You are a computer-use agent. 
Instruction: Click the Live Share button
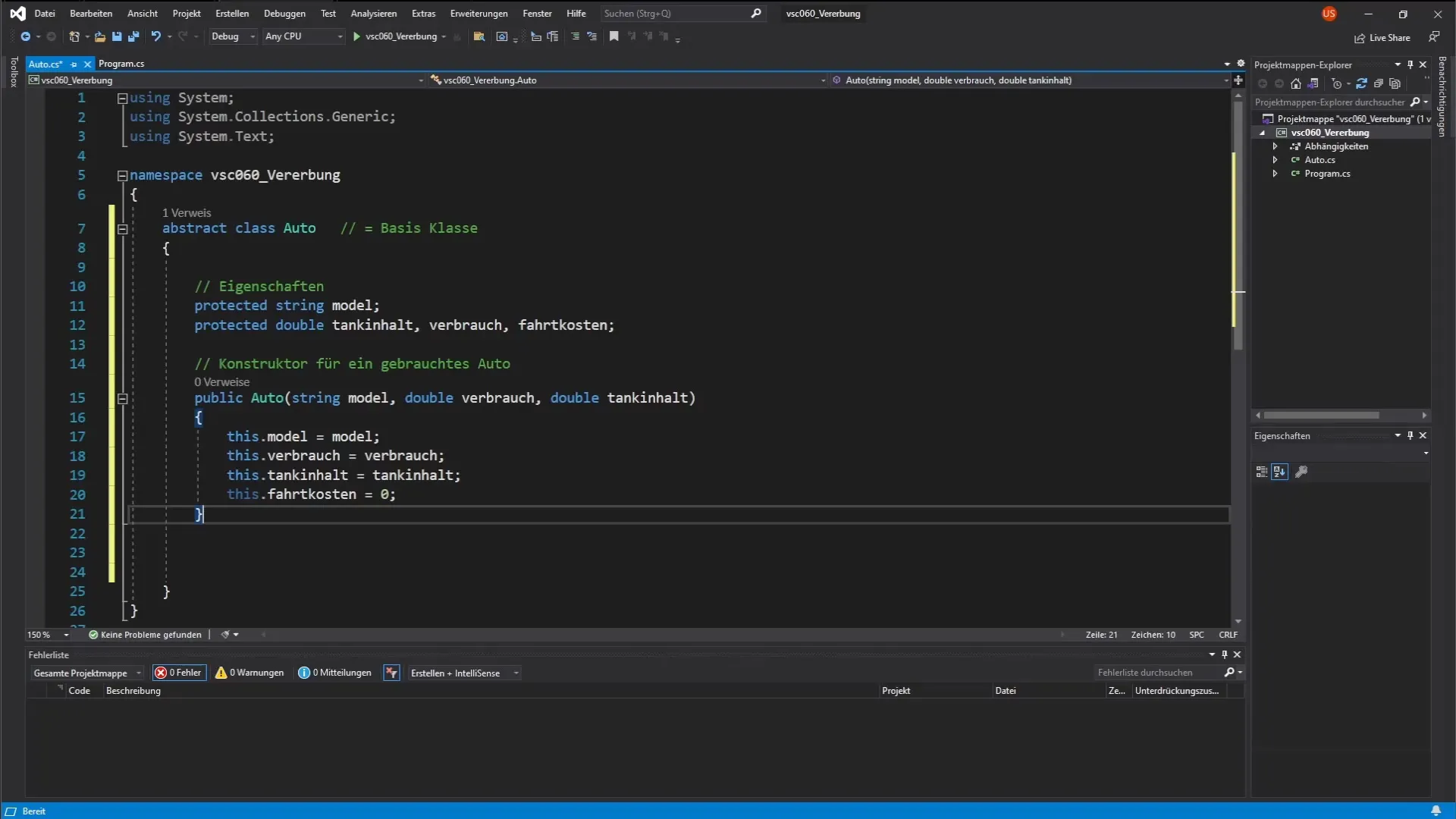tap(1382, 37)
